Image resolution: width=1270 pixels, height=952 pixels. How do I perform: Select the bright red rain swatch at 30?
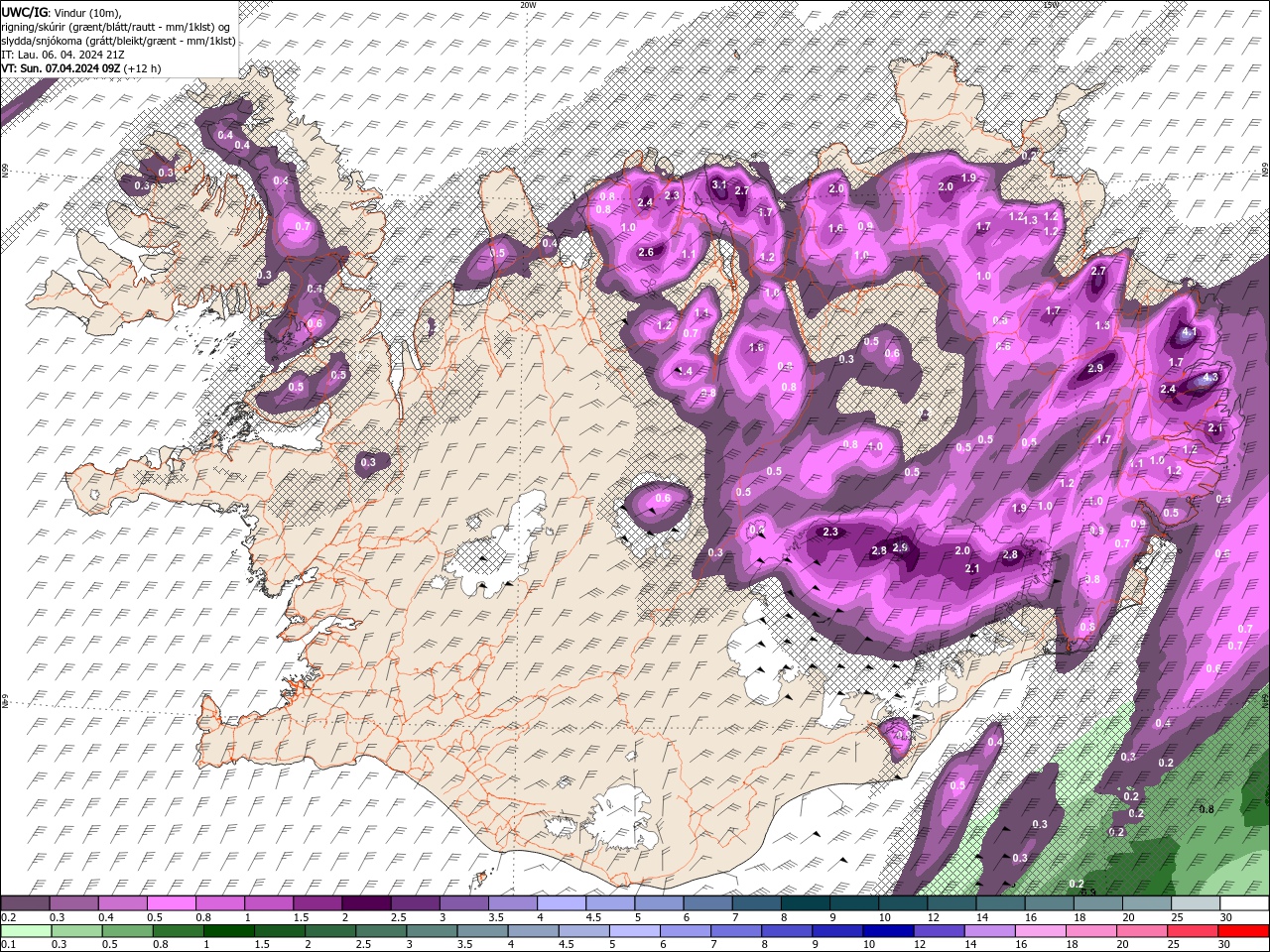click(1243, 930)
